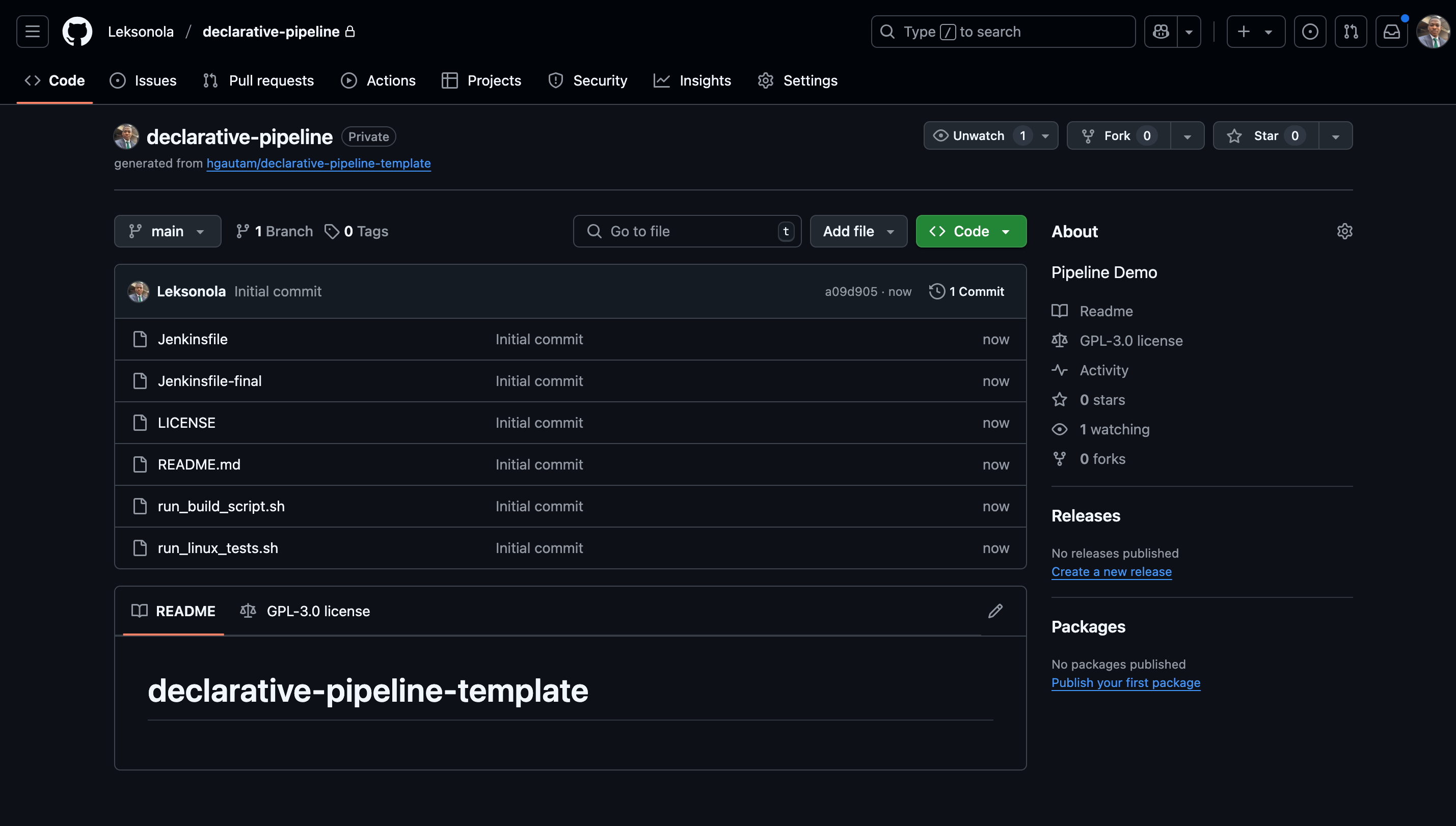Focus the Type / to search field

[x=1003, y=32]
